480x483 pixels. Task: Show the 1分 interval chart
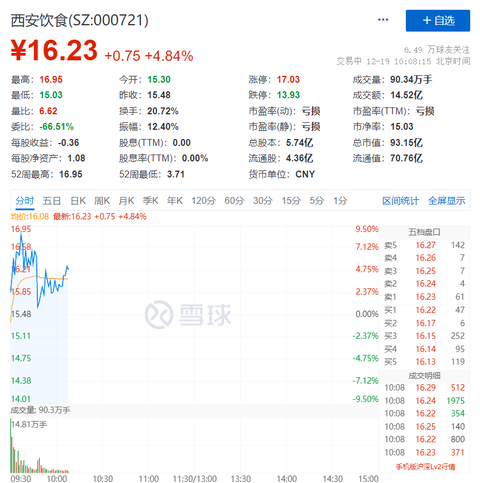point(340,201)
